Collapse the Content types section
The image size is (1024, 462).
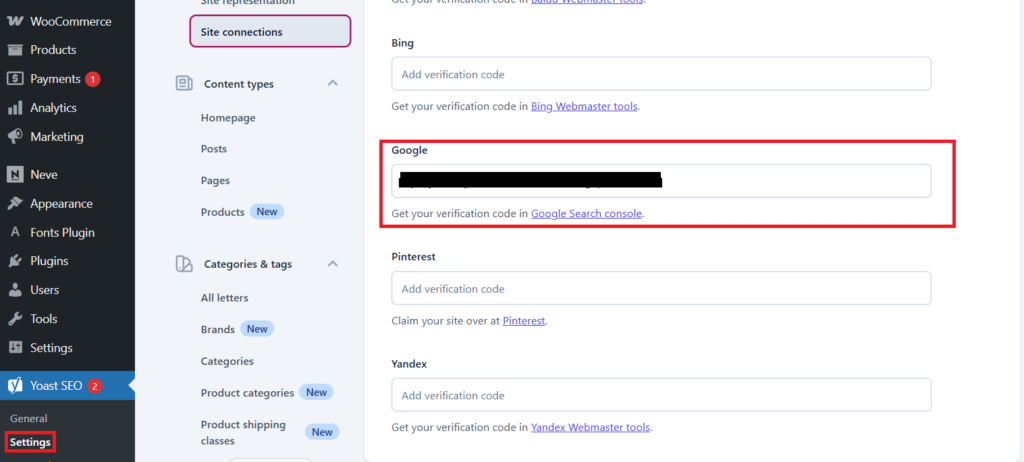tap(333, 83)
